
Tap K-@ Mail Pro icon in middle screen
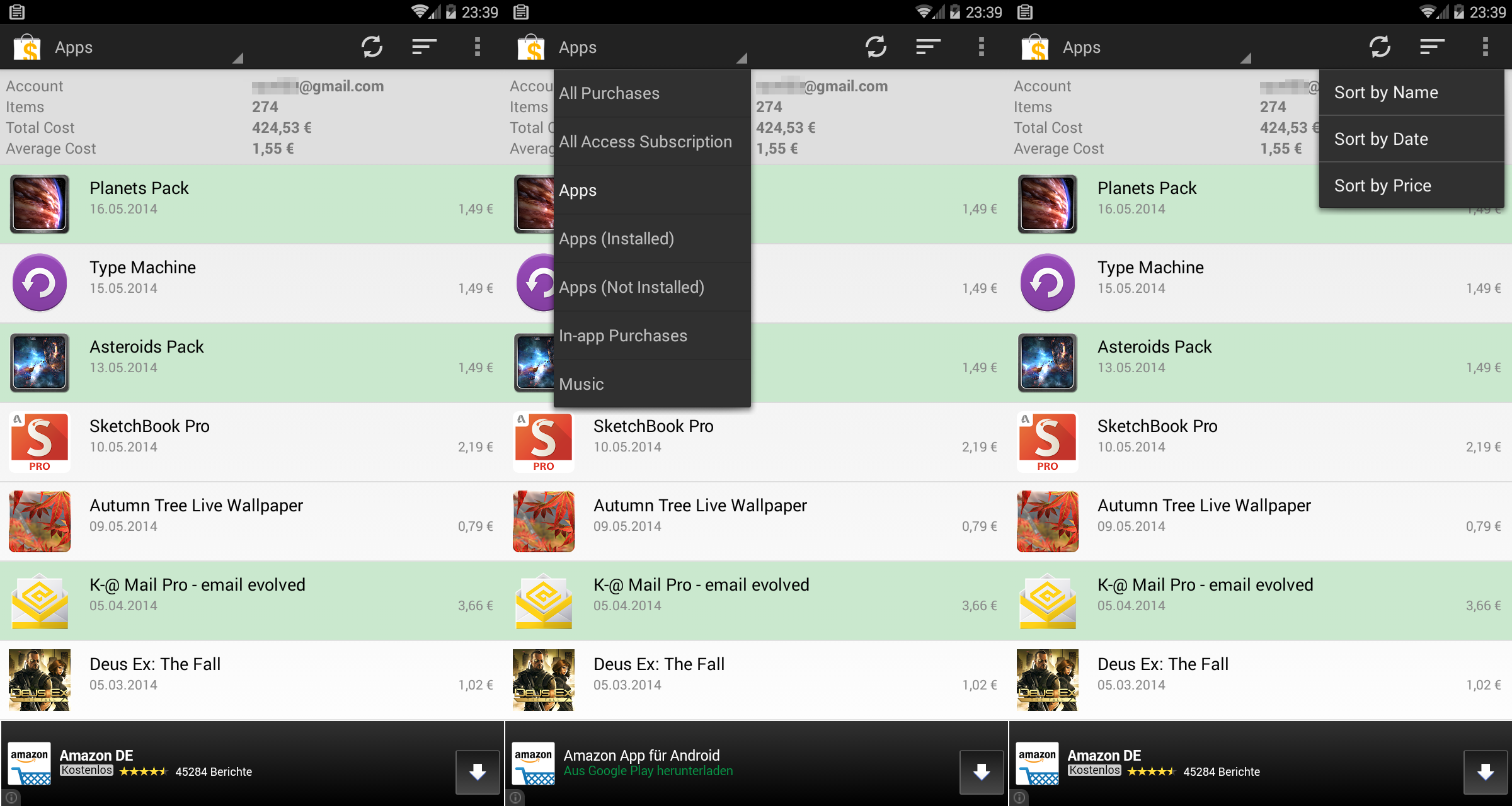click(x=544, y=601)
